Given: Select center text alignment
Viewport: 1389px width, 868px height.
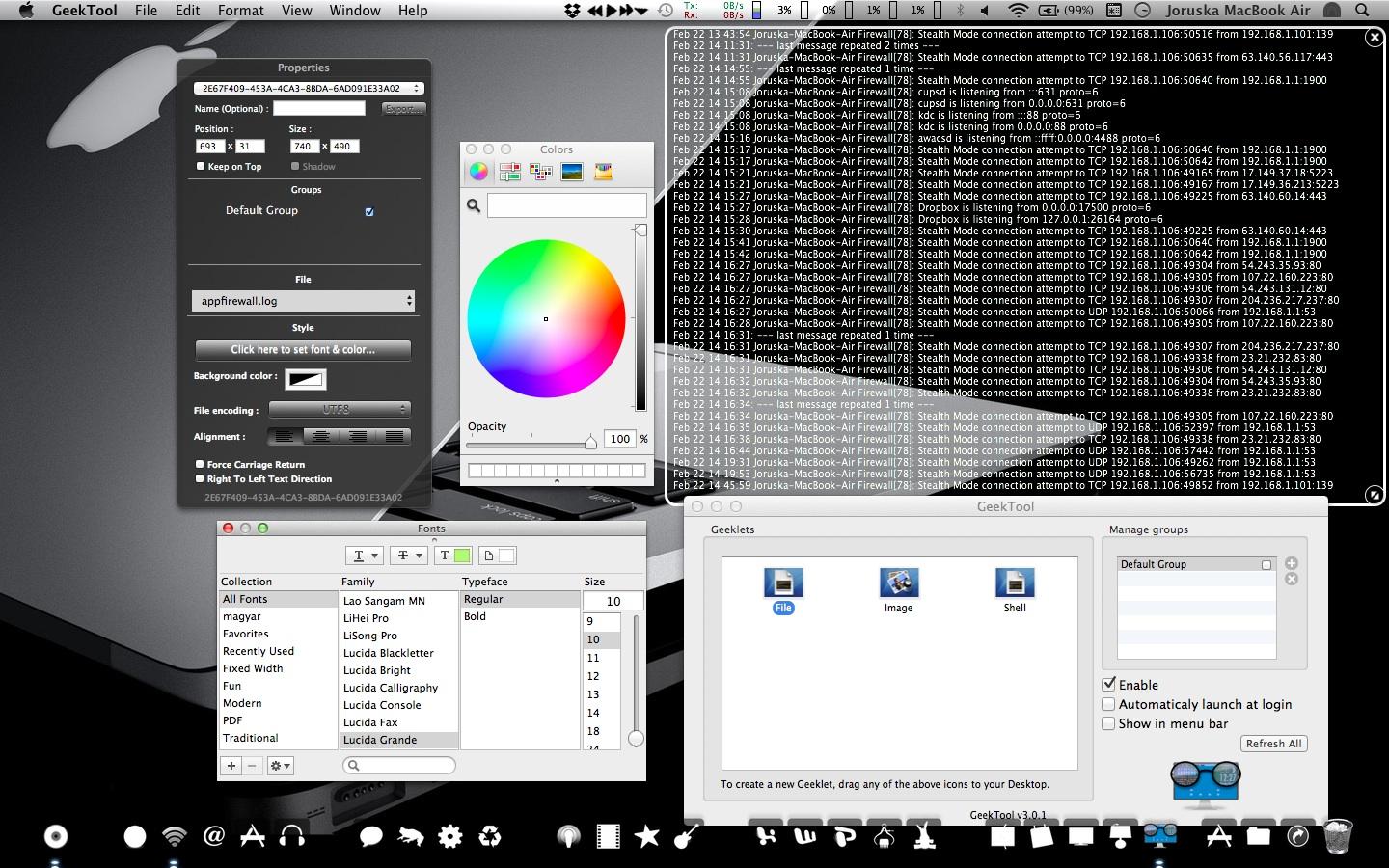Looking at the screenshot, I should pyautogui.click(x=321, y=437).
